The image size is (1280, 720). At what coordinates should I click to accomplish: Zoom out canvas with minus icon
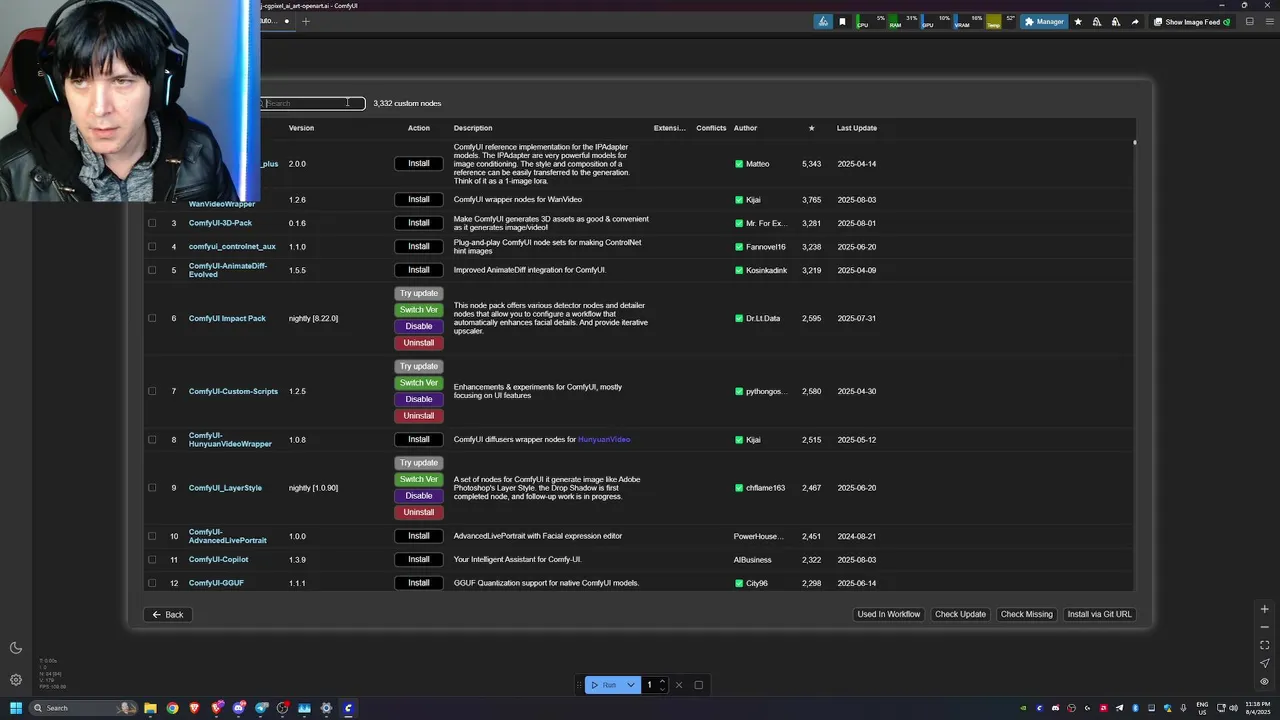tap(1264, 627)
